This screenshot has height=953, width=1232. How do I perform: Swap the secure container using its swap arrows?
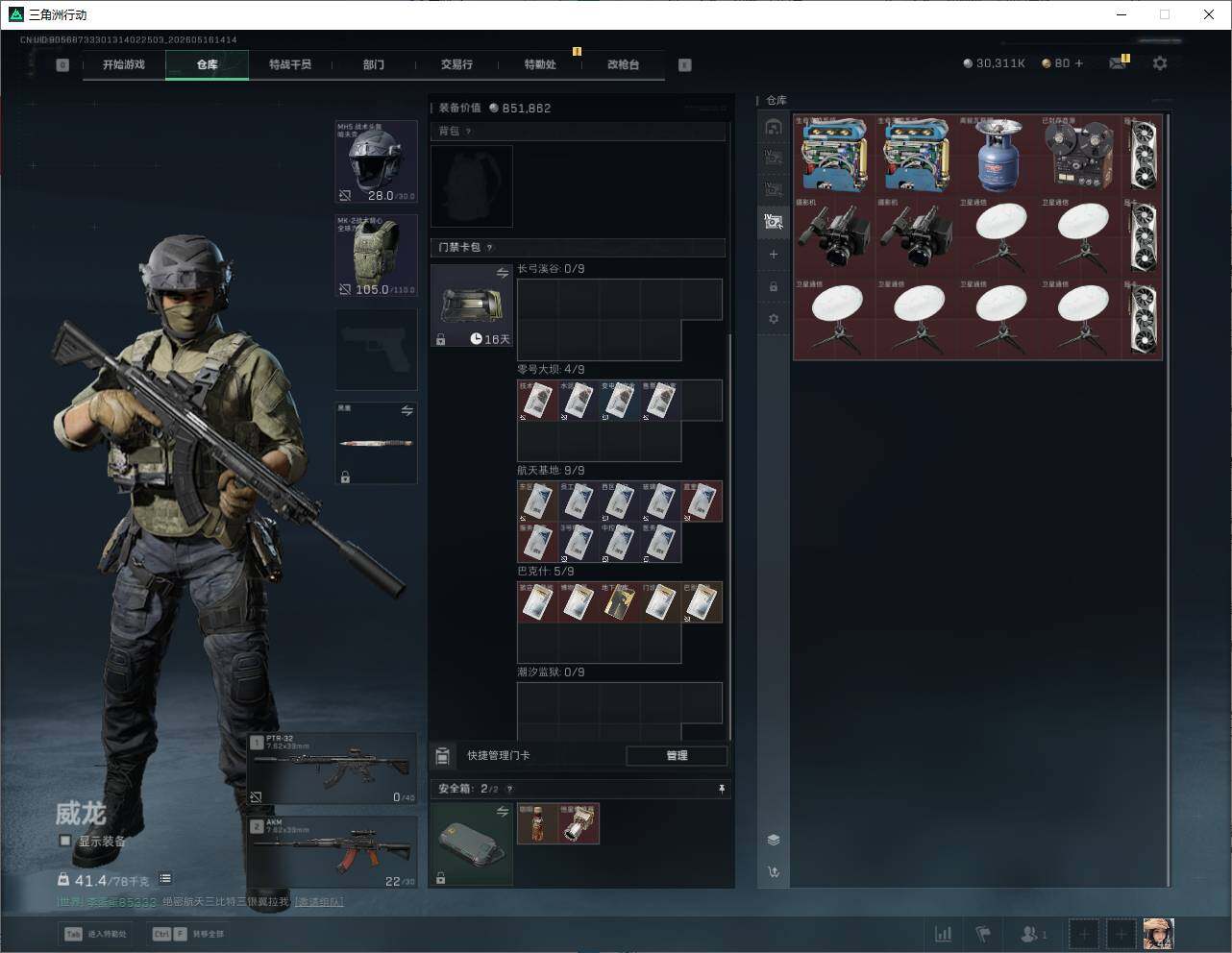(502, 813)
